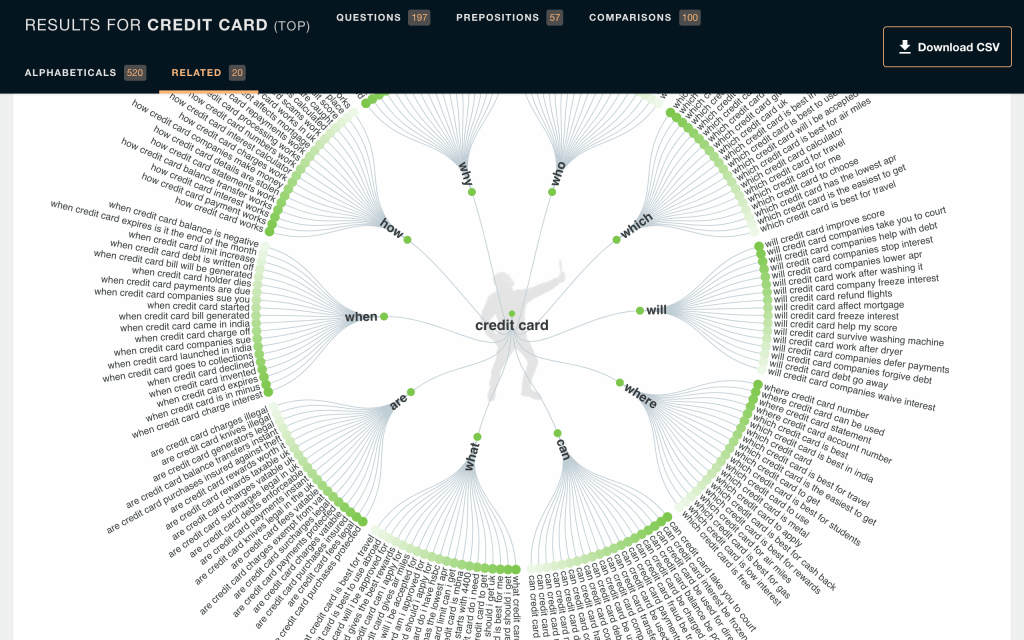Click the Download CSV button
1024x640 pixels.
(x=947, y=47)
